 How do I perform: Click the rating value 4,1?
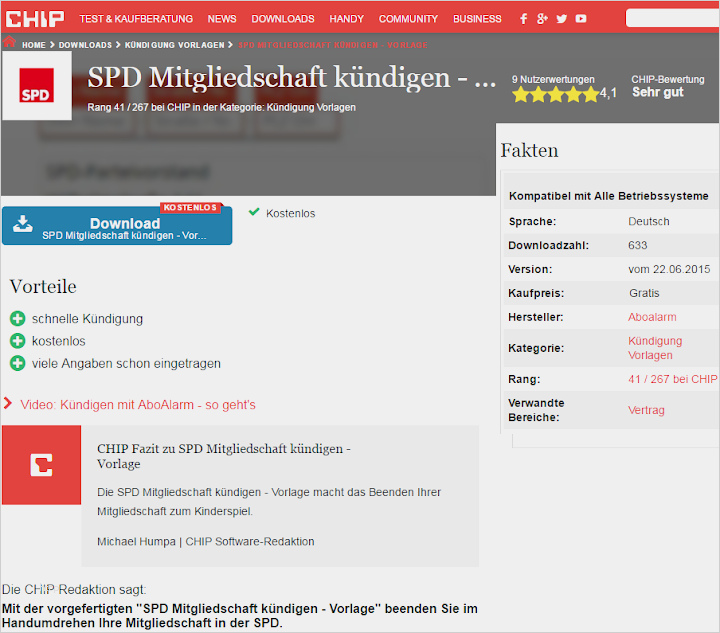[608, 94]
